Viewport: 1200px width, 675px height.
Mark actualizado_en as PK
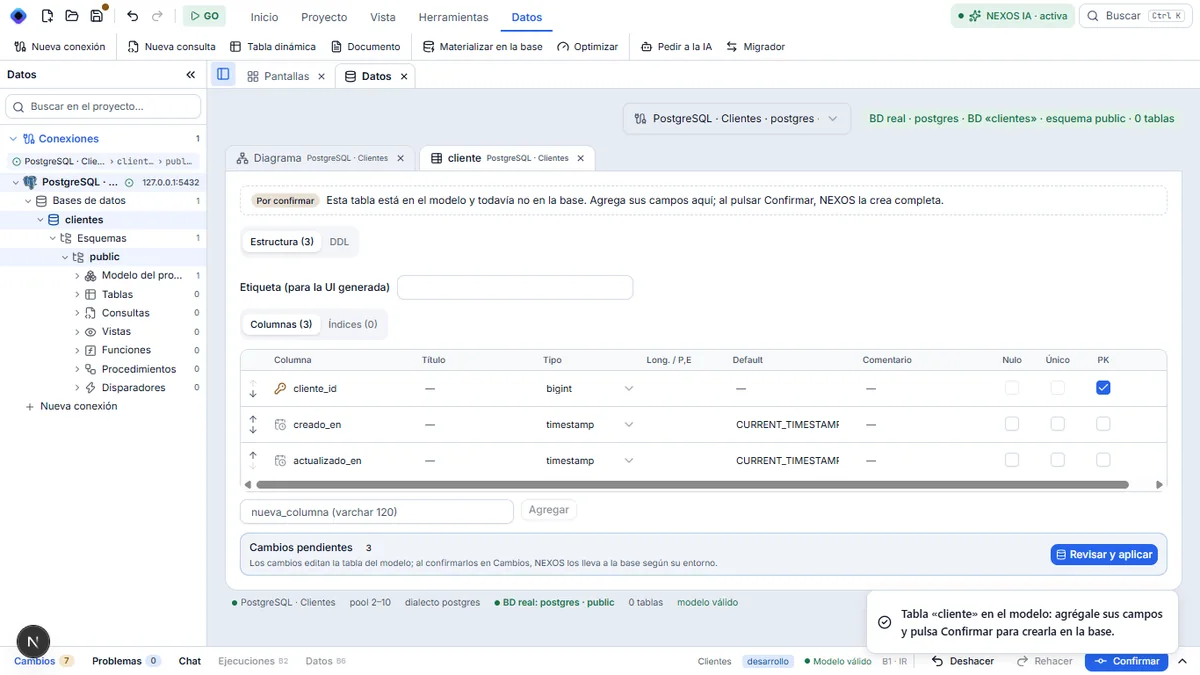click(1103, 460)
